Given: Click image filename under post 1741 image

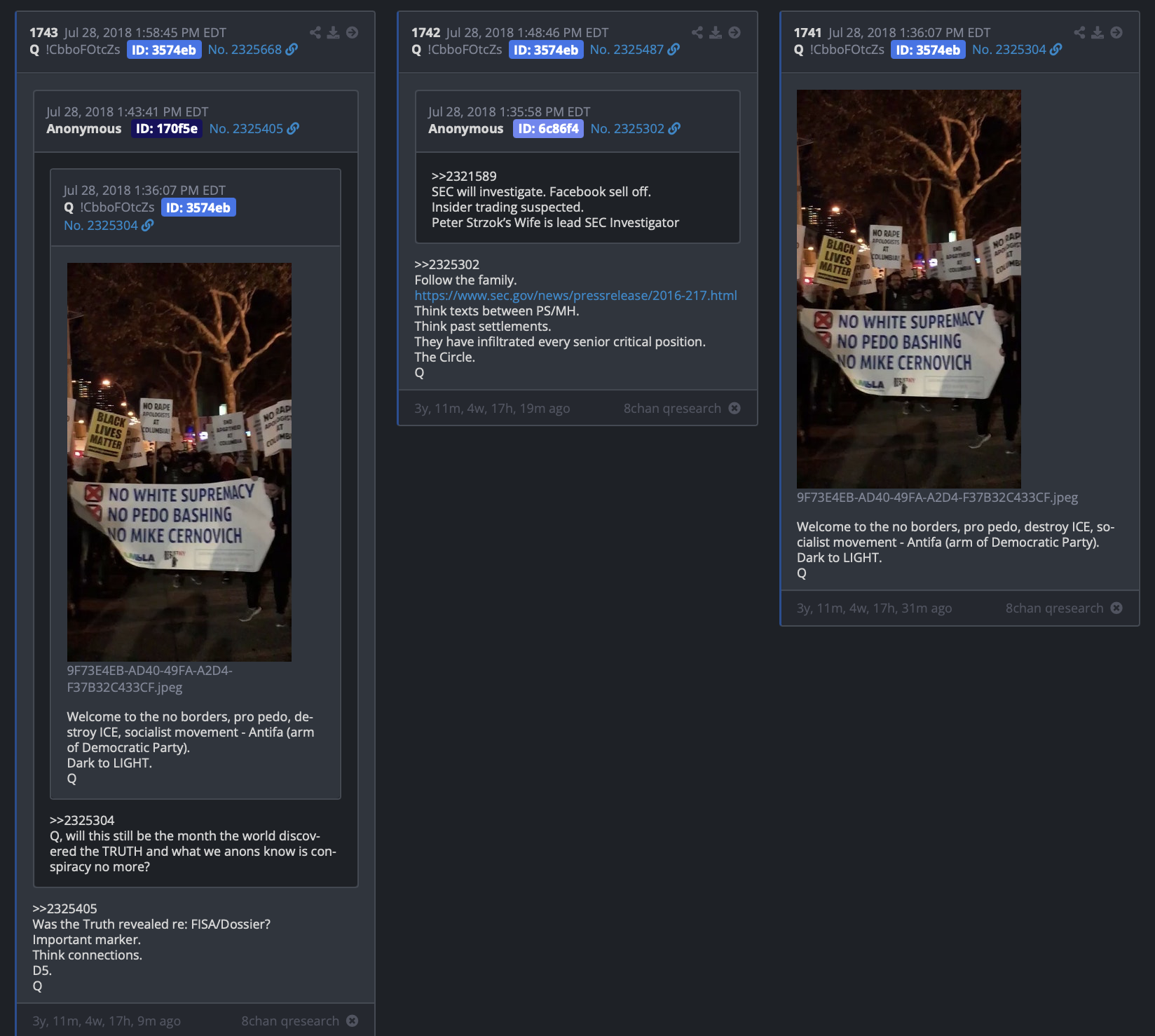Looking at the screenshot, I should pyautogui.click(x=937, y=497).
